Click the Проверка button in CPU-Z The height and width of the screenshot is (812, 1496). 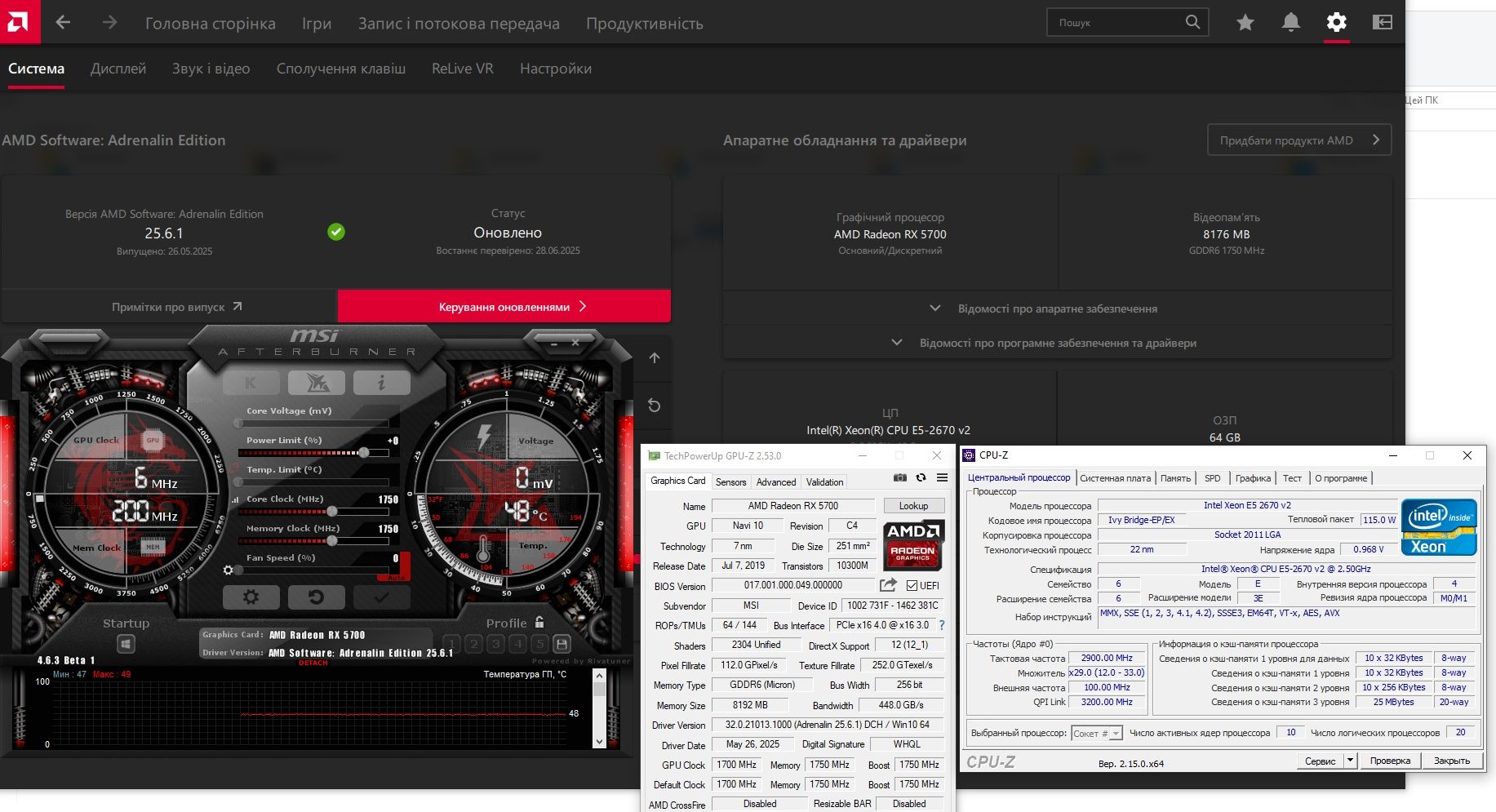coord(1390,761)
